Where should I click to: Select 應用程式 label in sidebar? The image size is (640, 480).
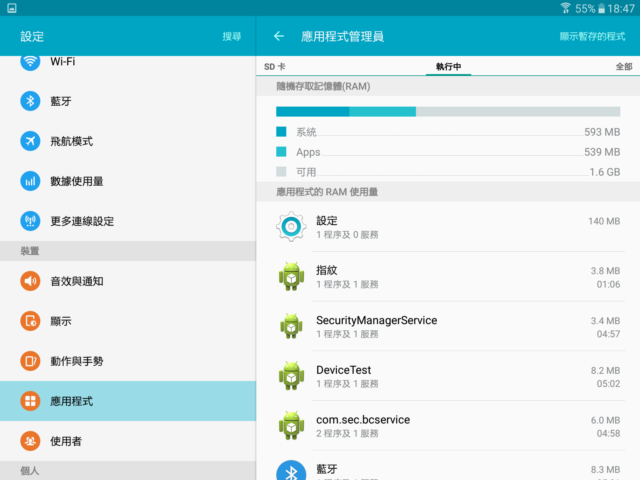[72, 401]
